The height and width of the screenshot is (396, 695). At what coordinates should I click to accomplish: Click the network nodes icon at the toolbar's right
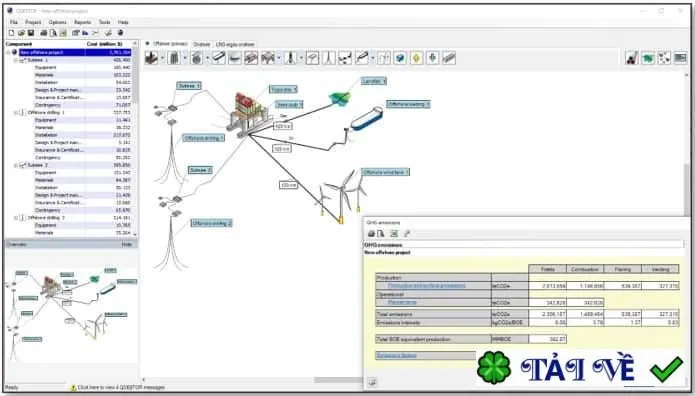pos(664,58)
